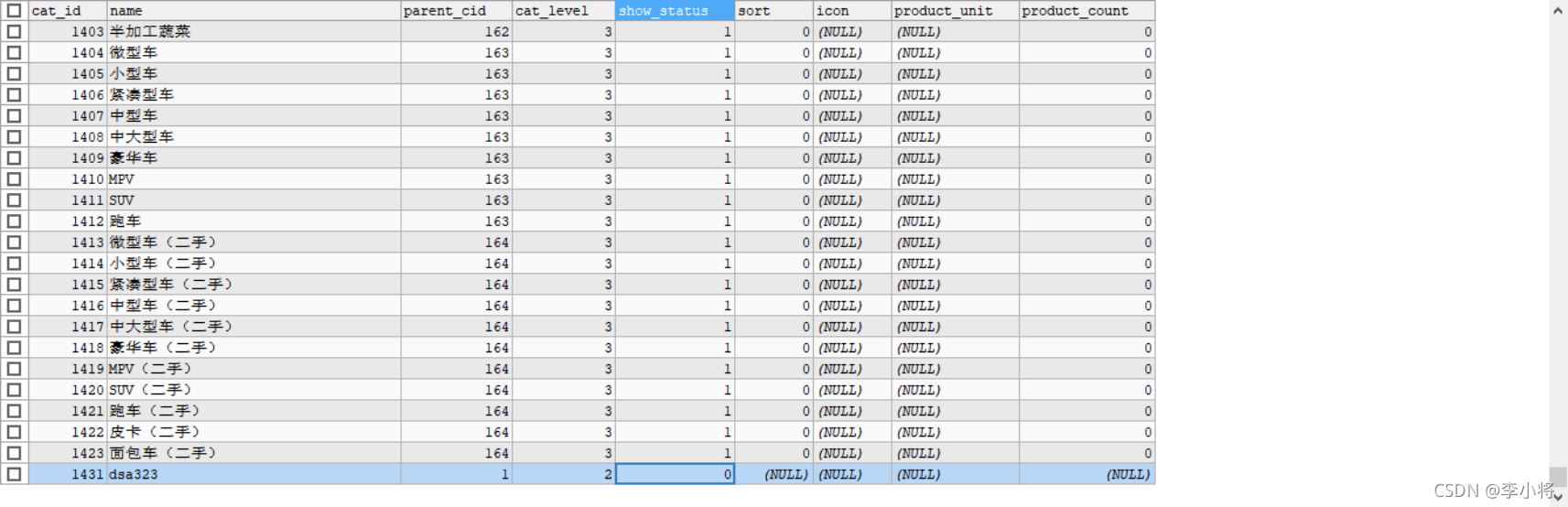Toggle the select-all checkbox in header
This screenshot has width=1568, height=507.
(14, 10)
